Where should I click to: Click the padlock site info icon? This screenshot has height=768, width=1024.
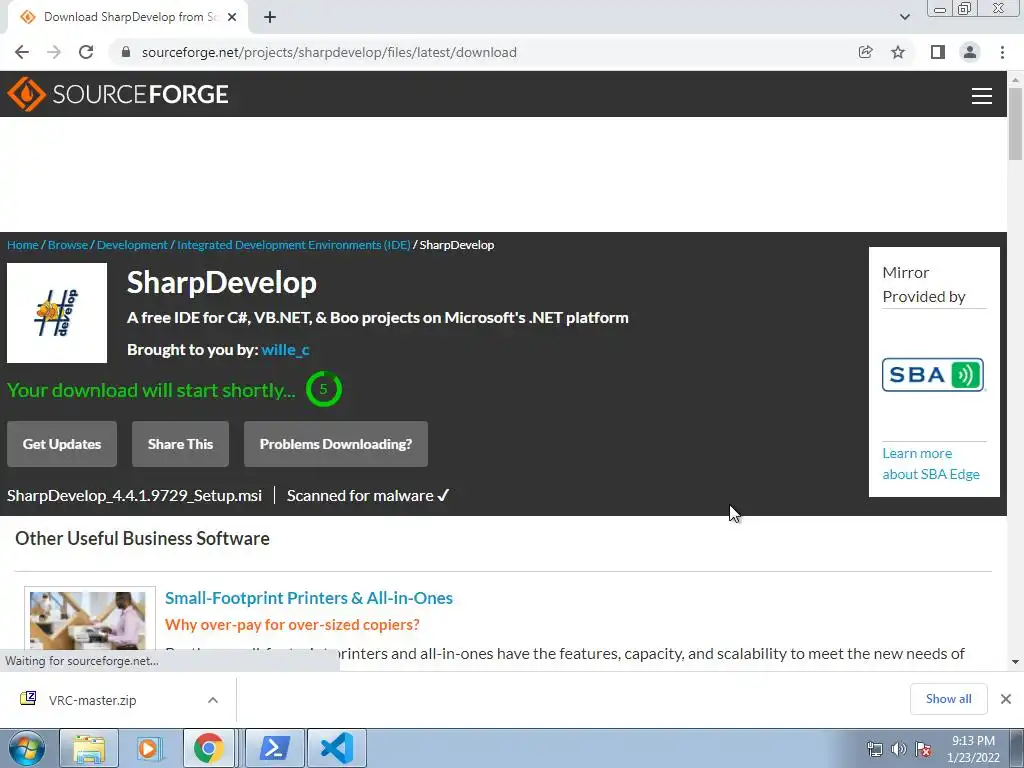point(127,52)
